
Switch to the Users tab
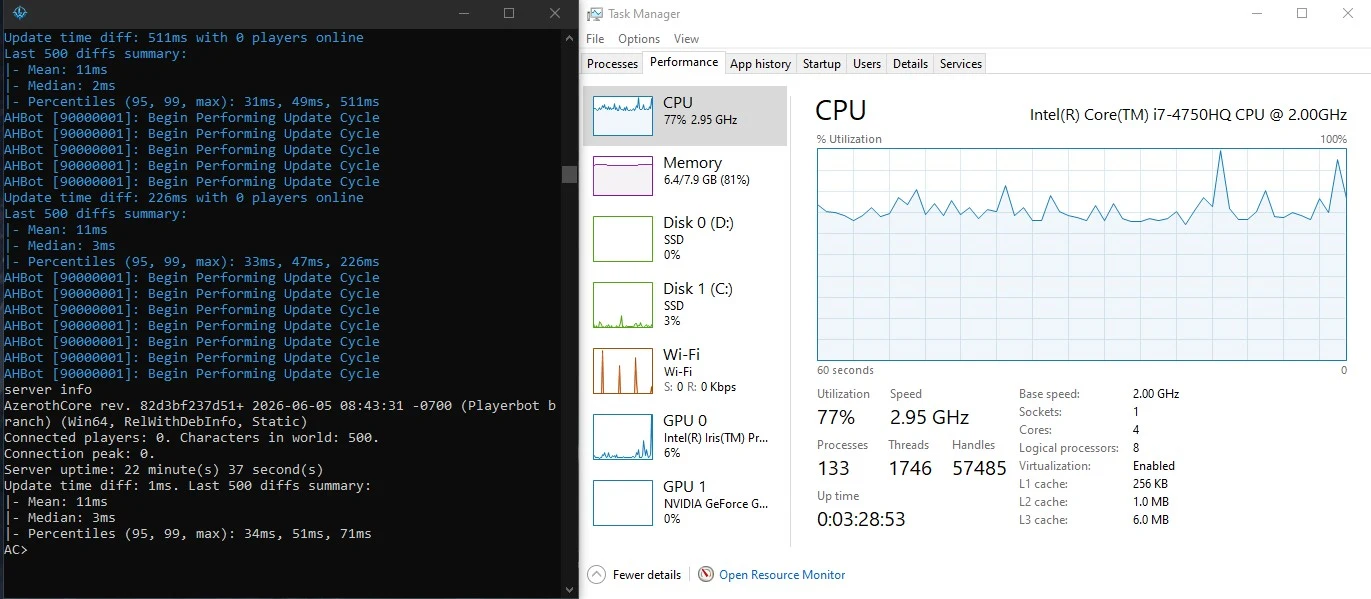click(x=867, y=64)
